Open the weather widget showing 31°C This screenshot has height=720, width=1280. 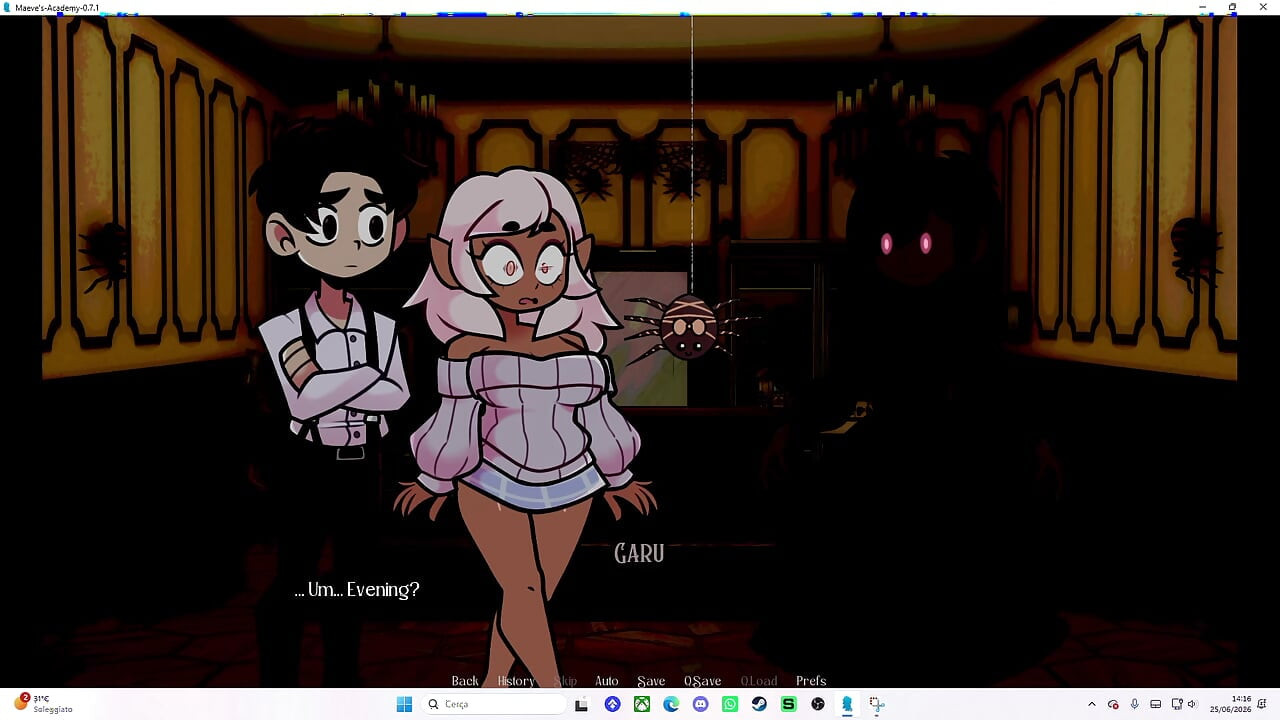(x=44, y=704)
